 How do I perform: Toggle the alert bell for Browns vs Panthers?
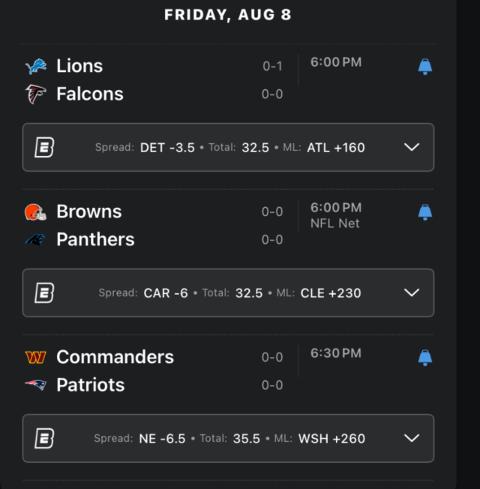coord(425,212)
